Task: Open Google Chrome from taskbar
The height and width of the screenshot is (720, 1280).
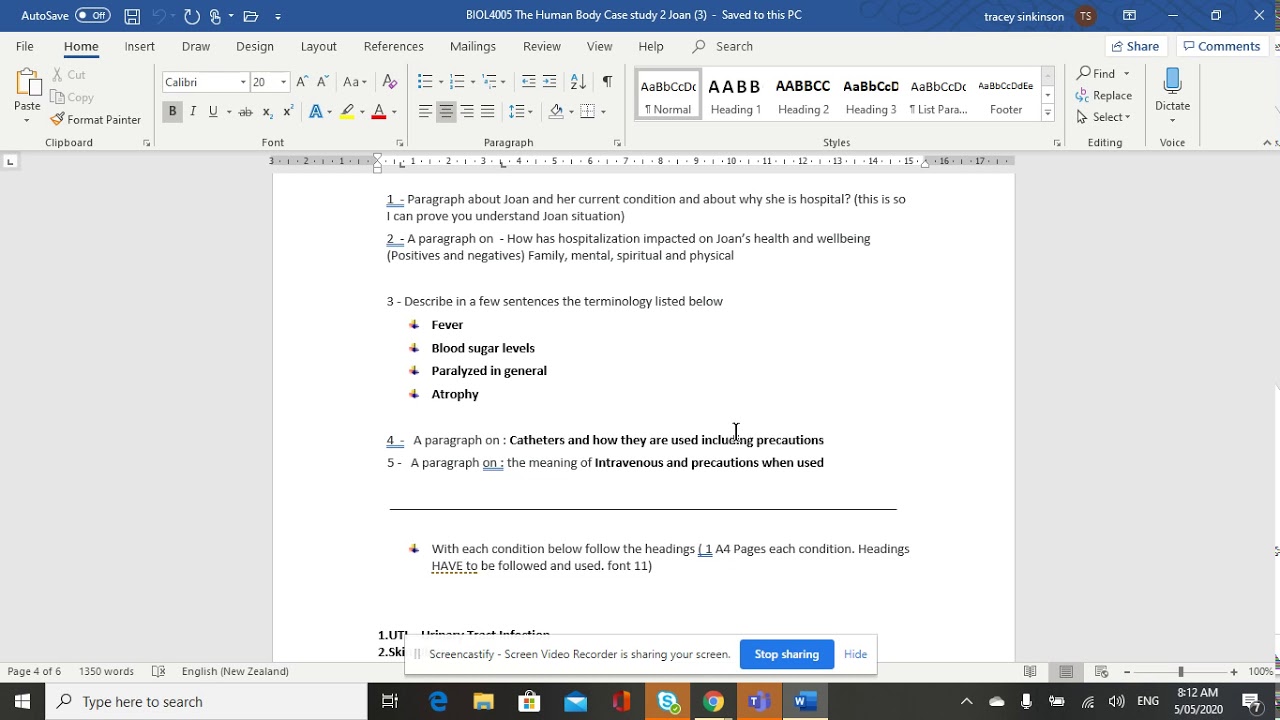Action: 713,702
